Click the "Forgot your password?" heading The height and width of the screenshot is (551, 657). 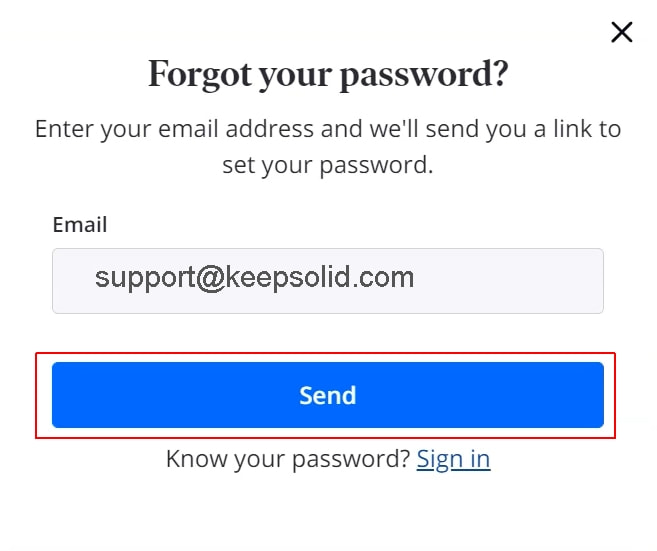[x=328, y=75]
